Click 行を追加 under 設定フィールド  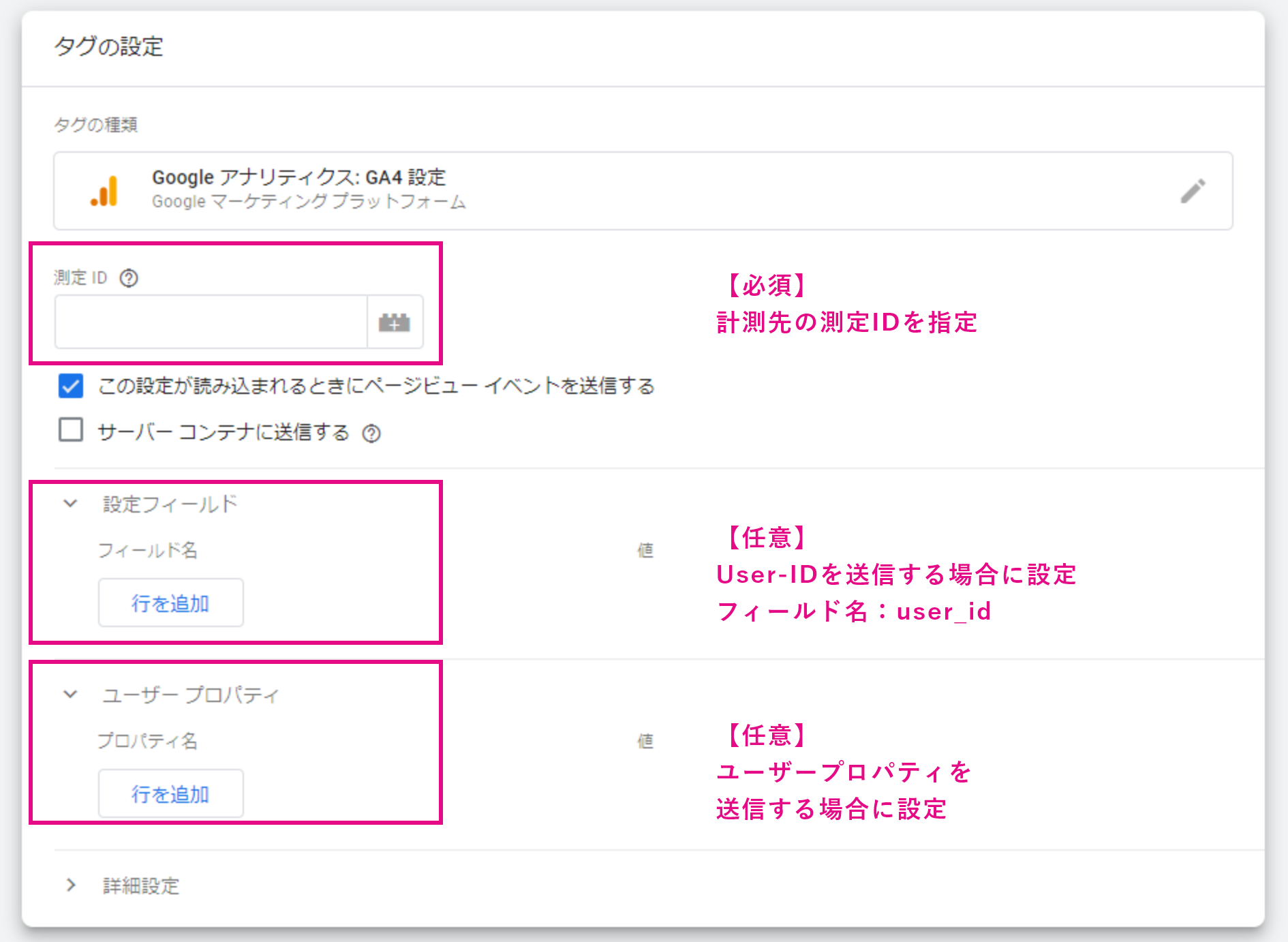click(x=170, y=603)
